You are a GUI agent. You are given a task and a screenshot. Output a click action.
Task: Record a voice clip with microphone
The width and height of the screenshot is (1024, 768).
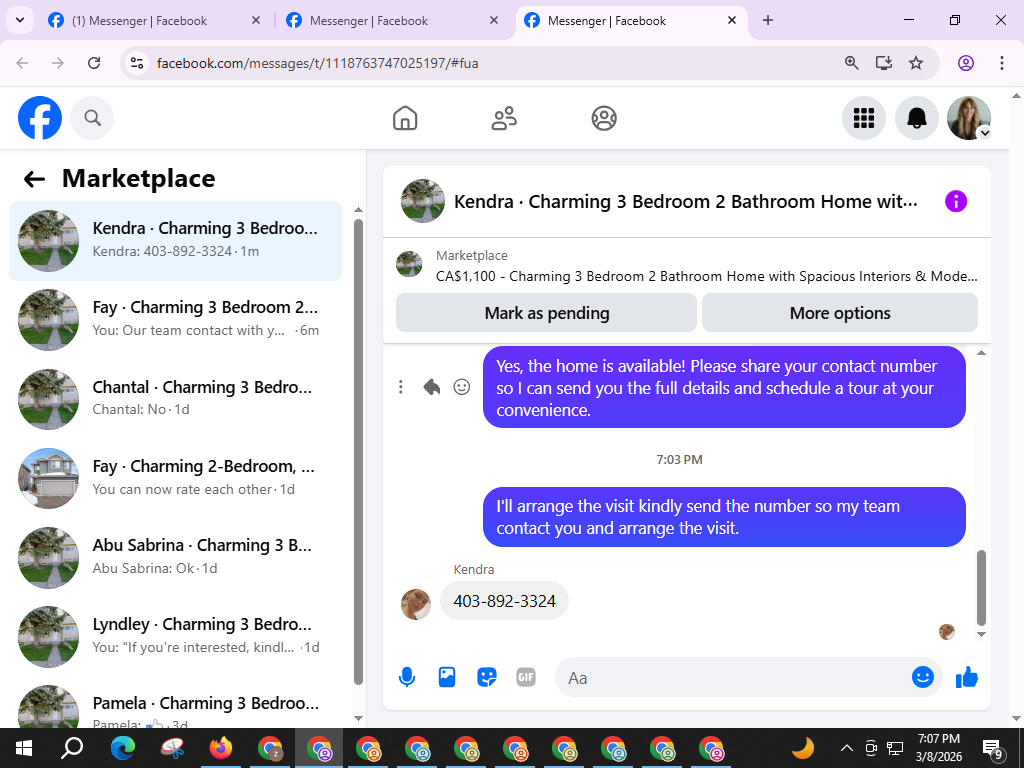coord(407,677)
